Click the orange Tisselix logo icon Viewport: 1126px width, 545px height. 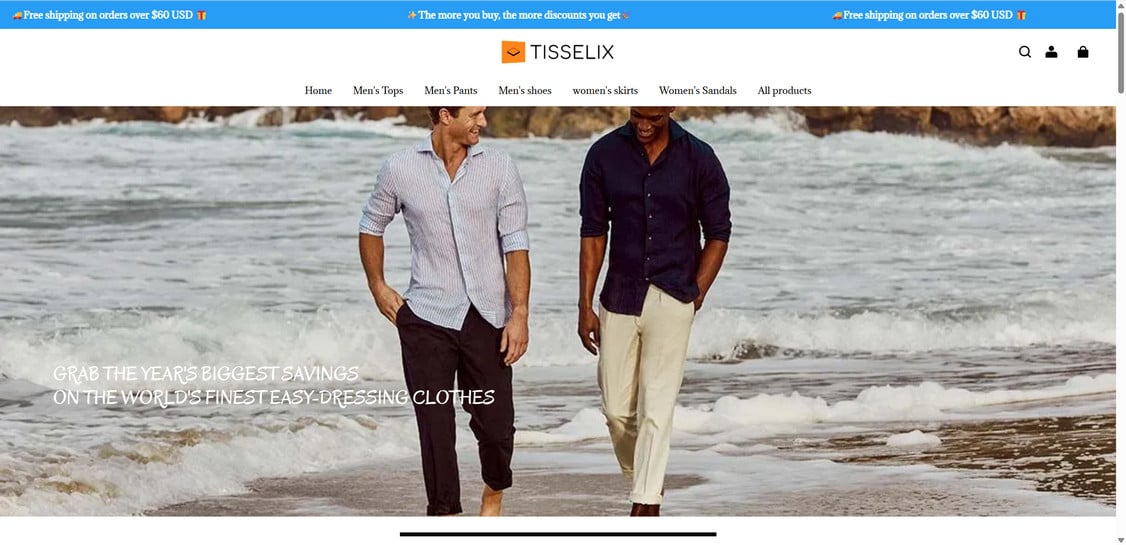pos(513,52)
